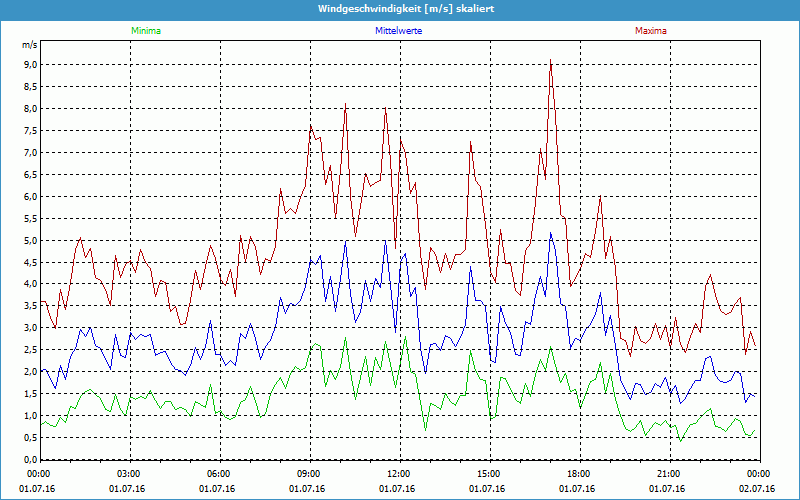Select the 5,0 y-axis tick label

tap(30, 240)
